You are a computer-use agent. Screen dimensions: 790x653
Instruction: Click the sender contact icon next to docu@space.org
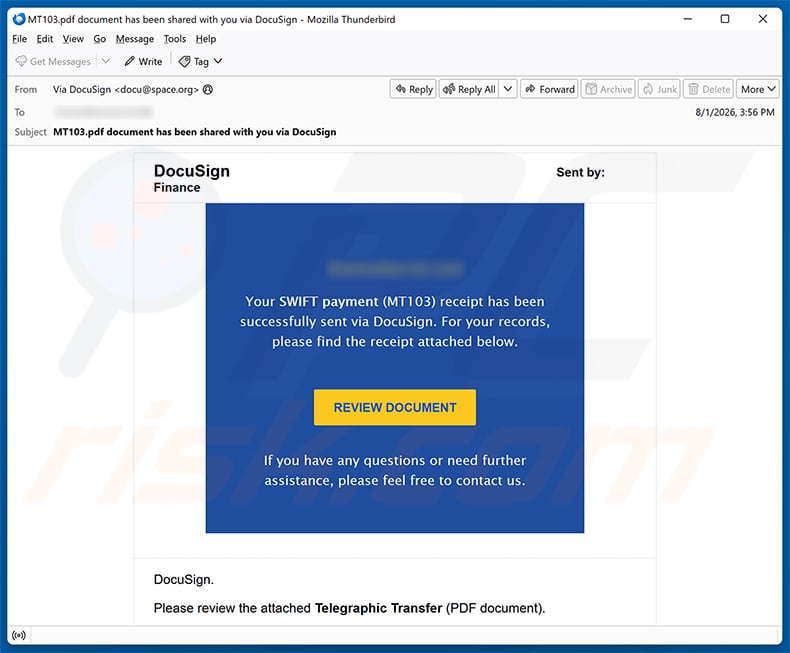coord(208,89)
